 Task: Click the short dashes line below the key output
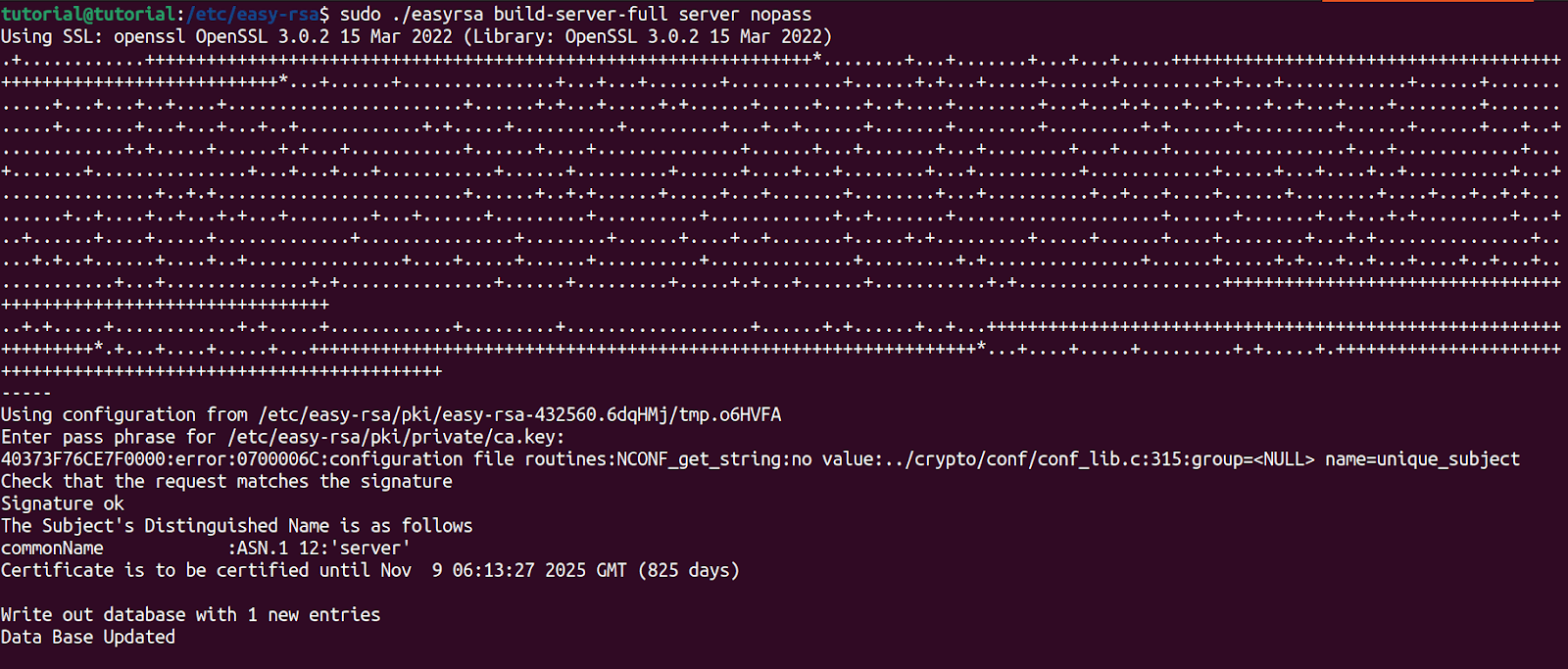click(26, 393)
